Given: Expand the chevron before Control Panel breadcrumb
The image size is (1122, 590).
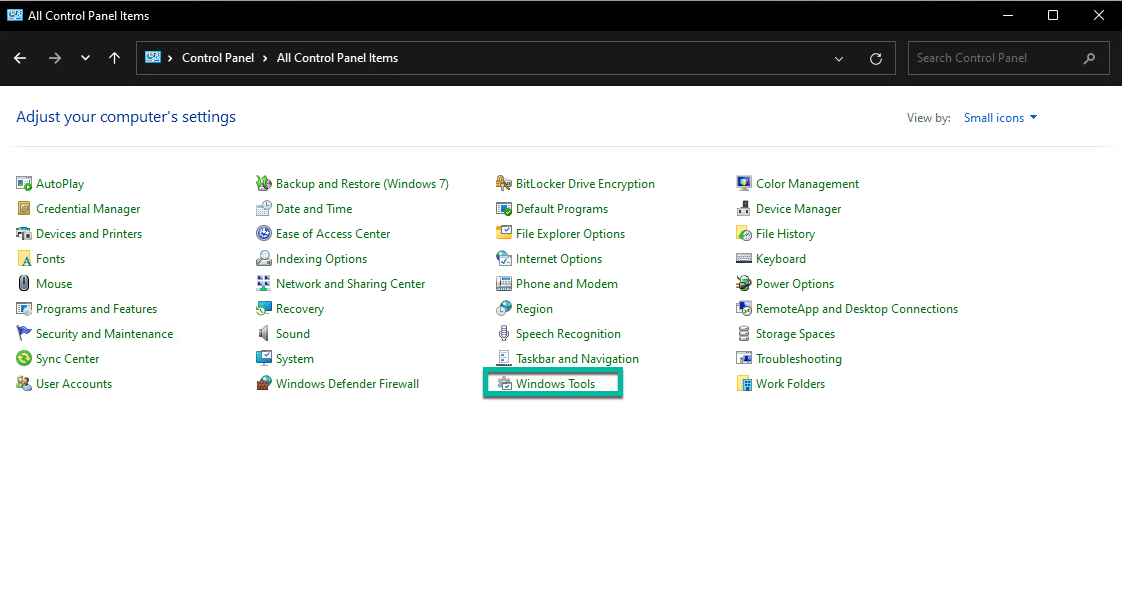Looking at the screenshot, I should [170, 59].
